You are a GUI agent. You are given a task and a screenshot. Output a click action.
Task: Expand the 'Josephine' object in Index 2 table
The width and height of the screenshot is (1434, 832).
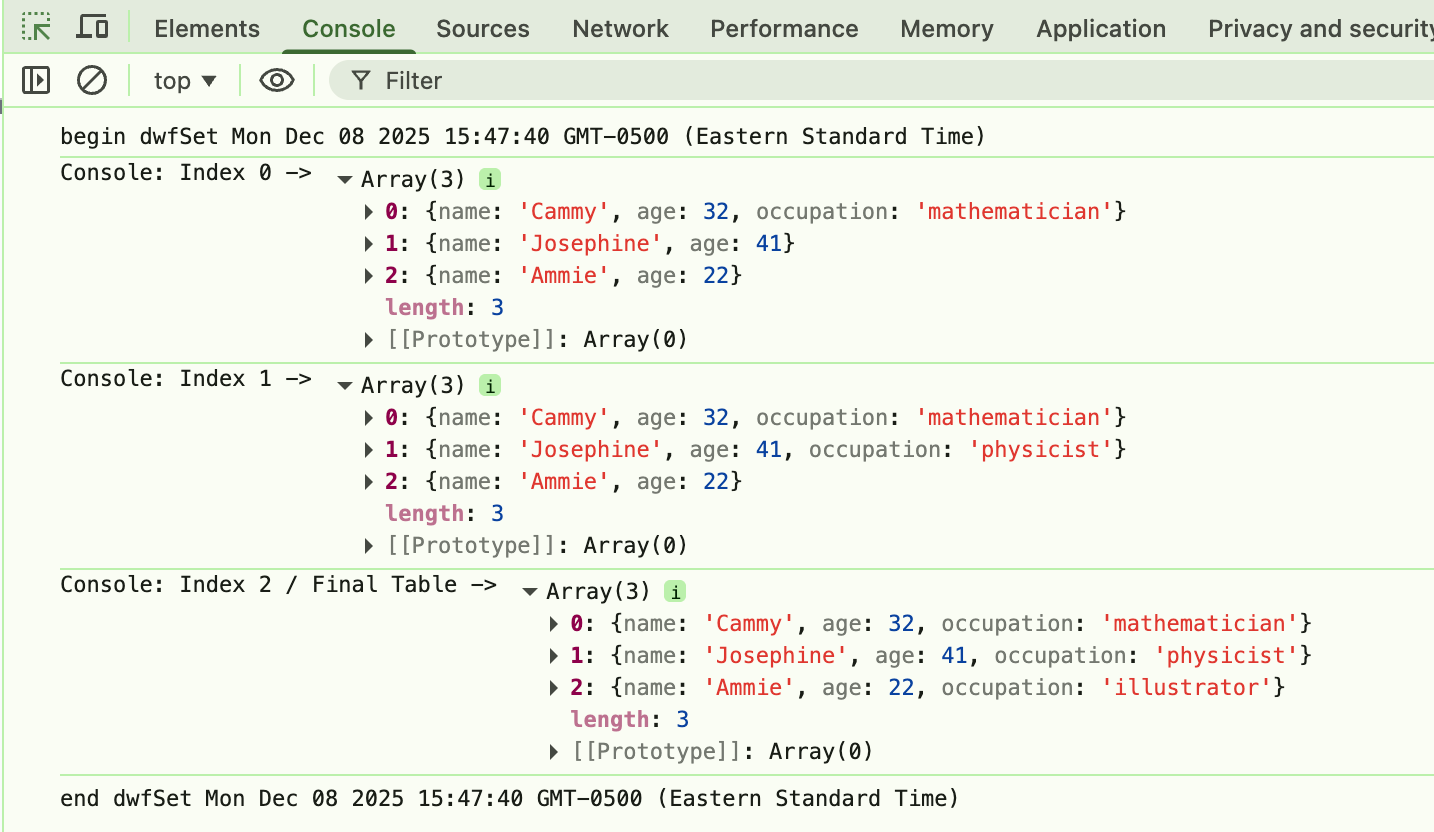pos(553,655)
